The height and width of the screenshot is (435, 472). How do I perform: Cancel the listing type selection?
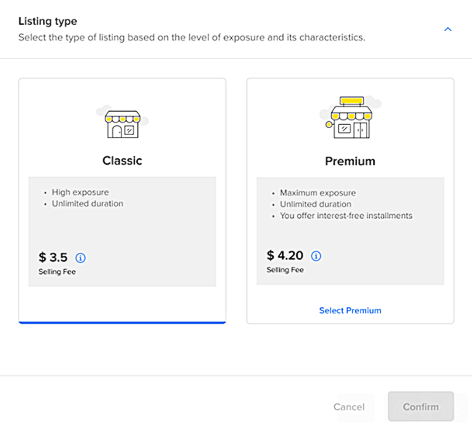click(349, 407)
